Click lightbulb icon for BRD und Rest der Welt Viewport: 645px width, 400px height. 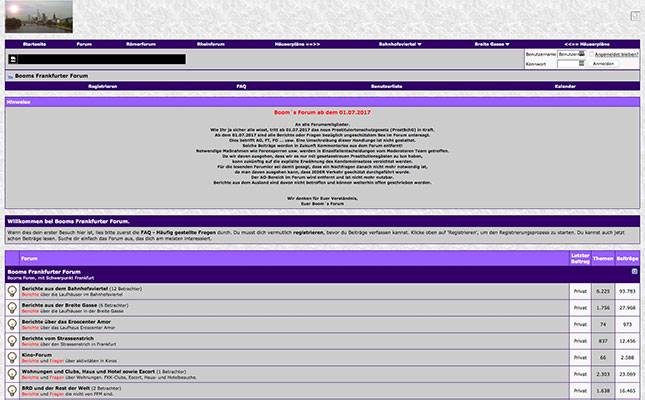coord(12,391)
